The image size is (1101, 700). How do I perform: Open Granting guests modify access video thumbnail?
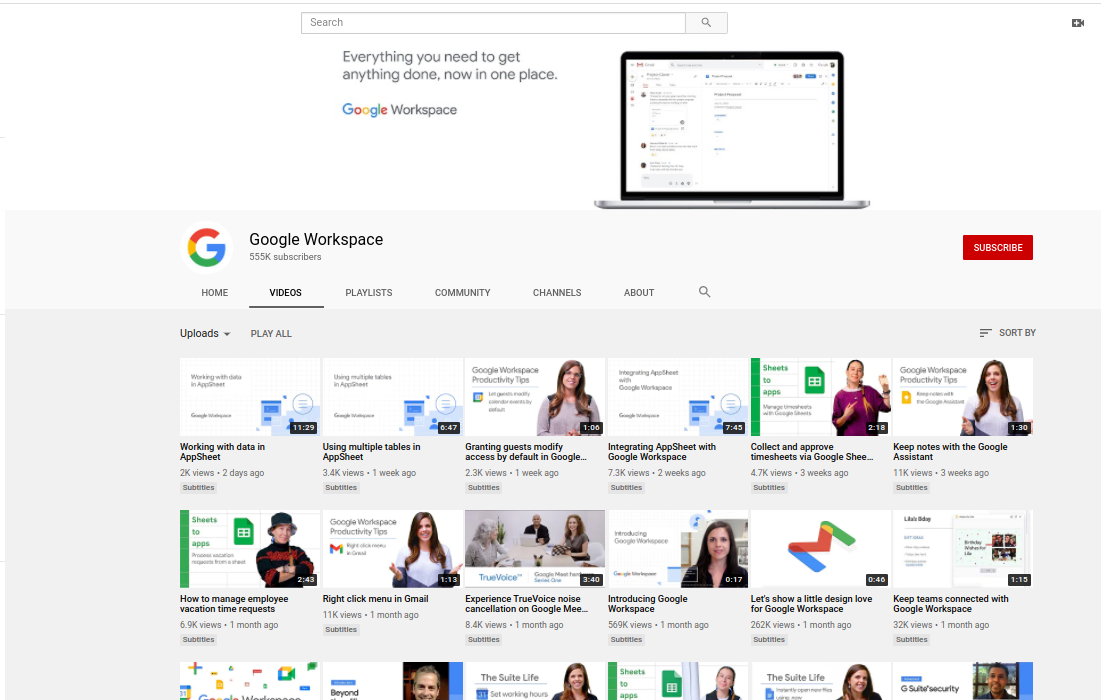point(535,397)
